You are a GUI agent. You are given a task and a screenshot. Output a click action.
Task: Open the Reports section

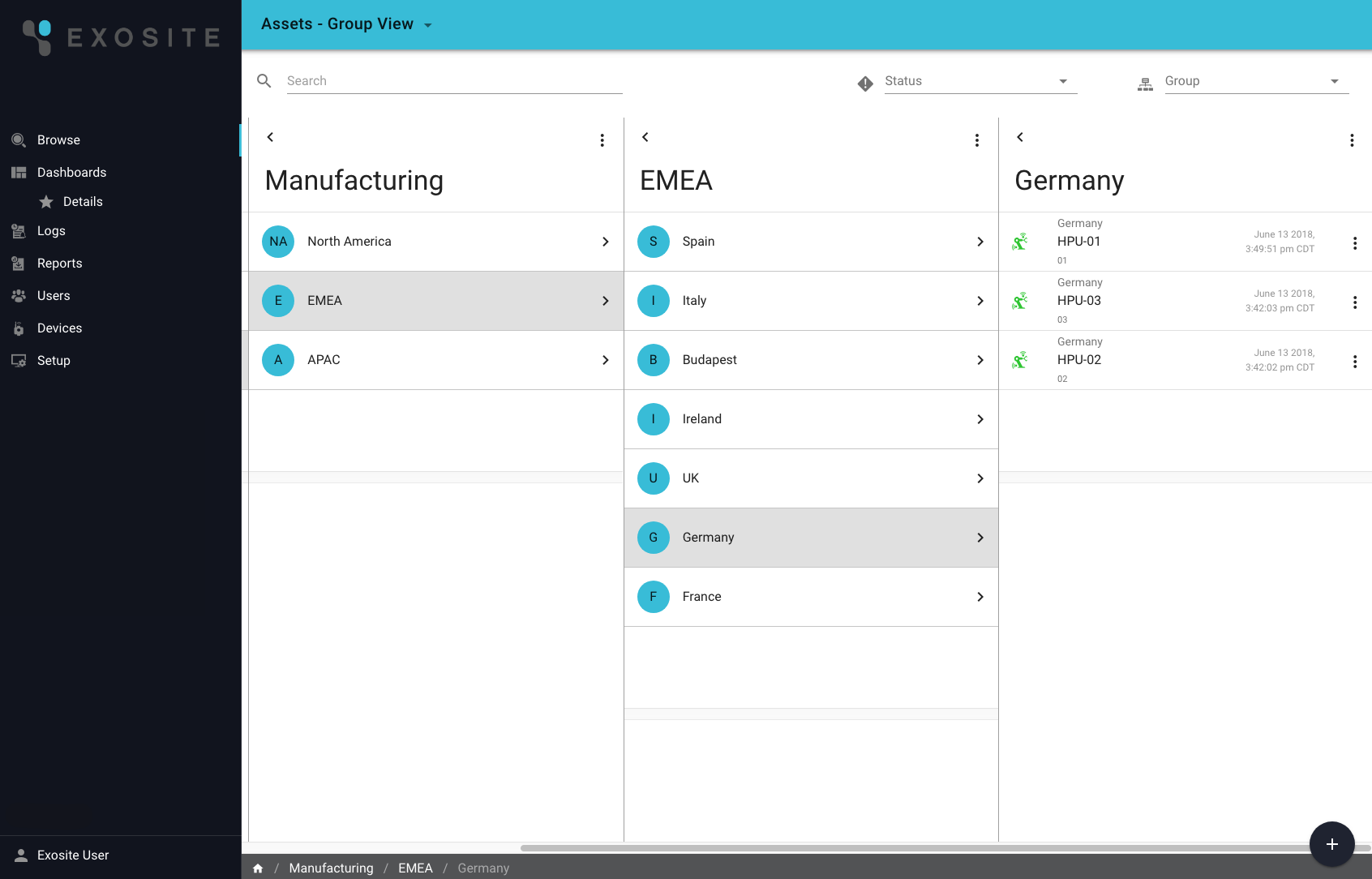pyautogui.click(x=59, y=263)
